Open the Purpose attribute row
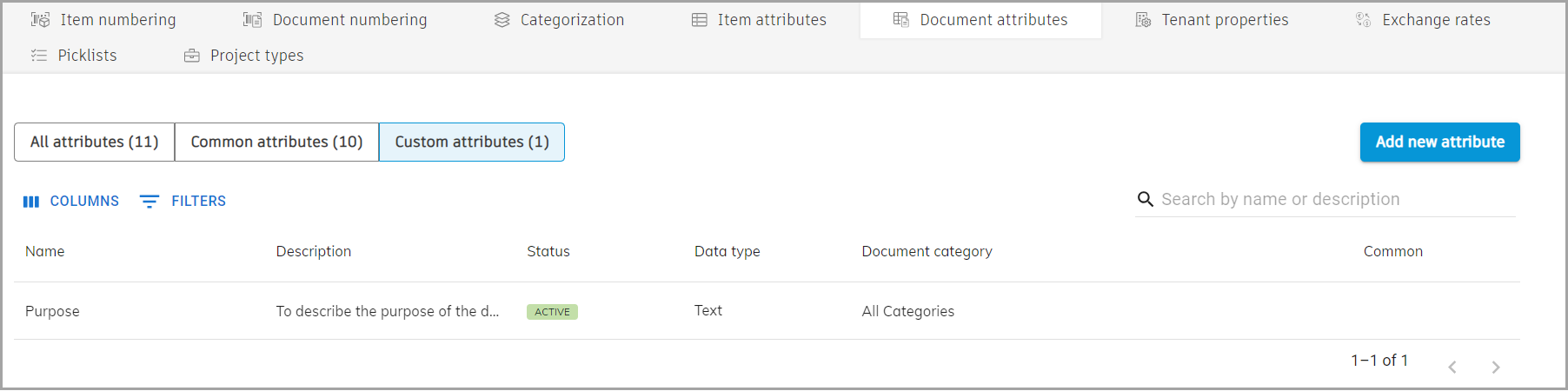 click(x=52, y=311)
